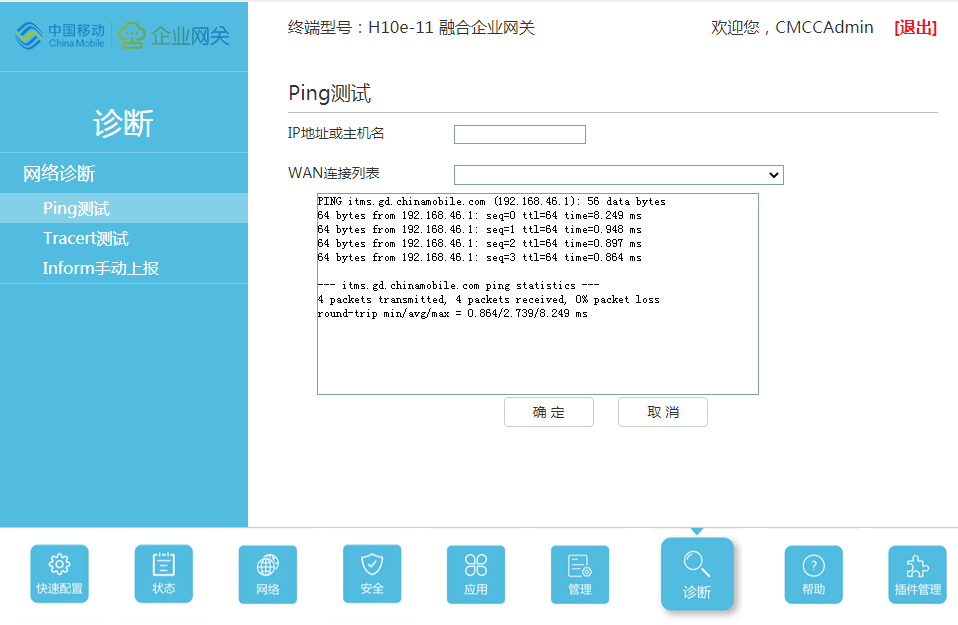The image size is (958, 625).
Task: Expand the WAN连接列表 dropdown
Action: [x=618, y=175]
